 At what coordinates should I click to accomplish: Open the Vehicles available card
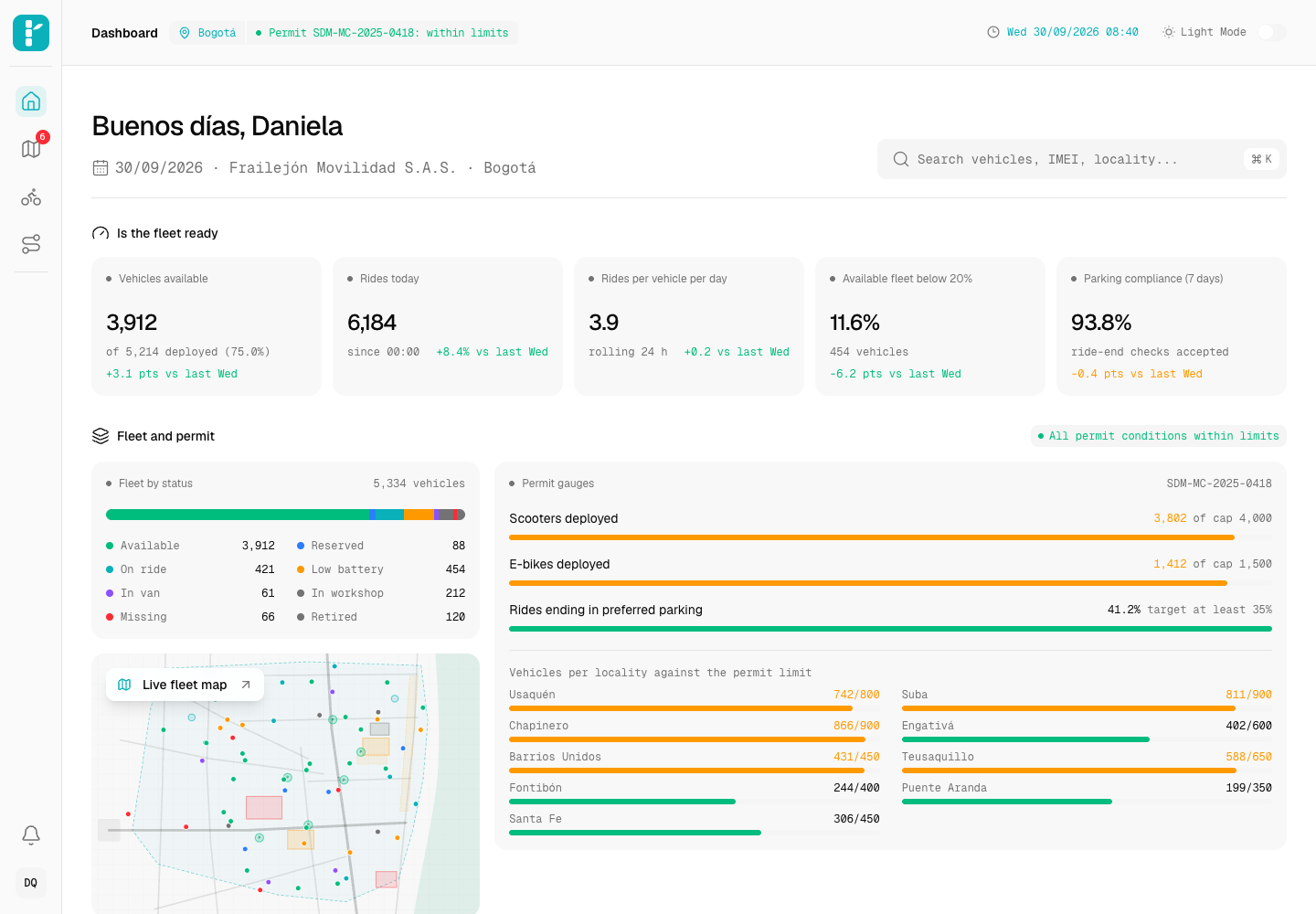tap(207, 326)
